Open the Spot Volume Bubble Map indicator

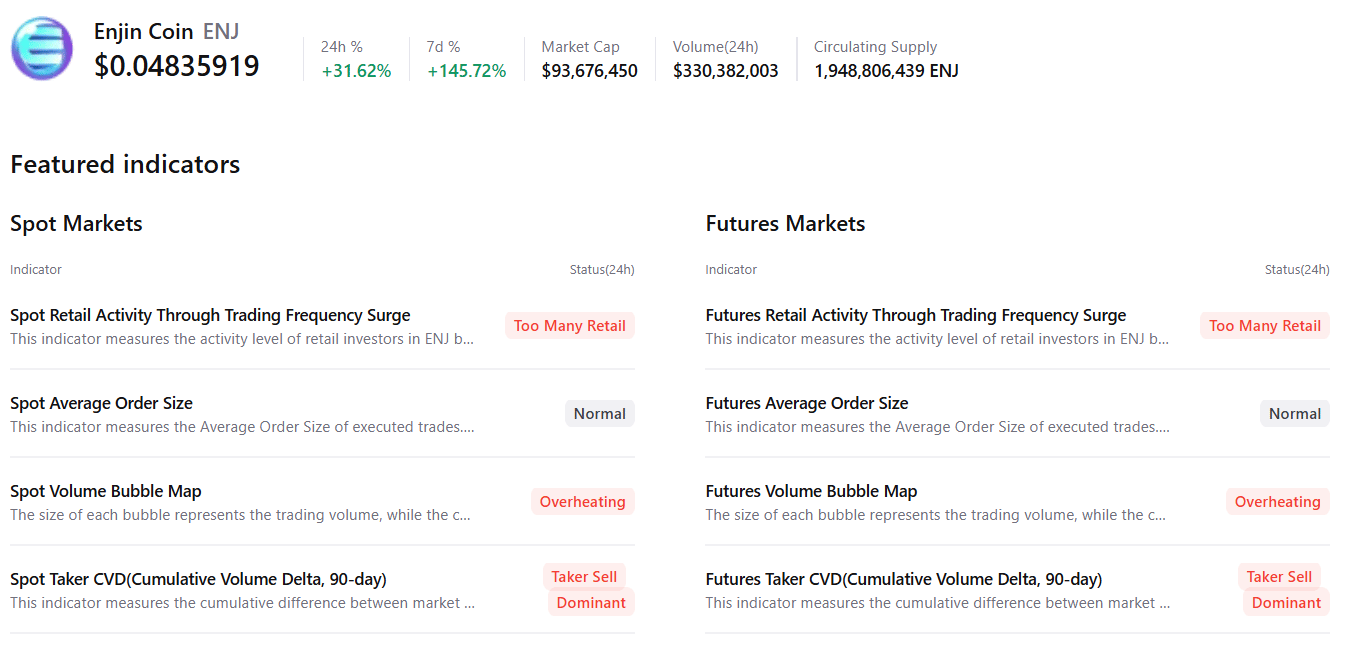click(106, 492)
